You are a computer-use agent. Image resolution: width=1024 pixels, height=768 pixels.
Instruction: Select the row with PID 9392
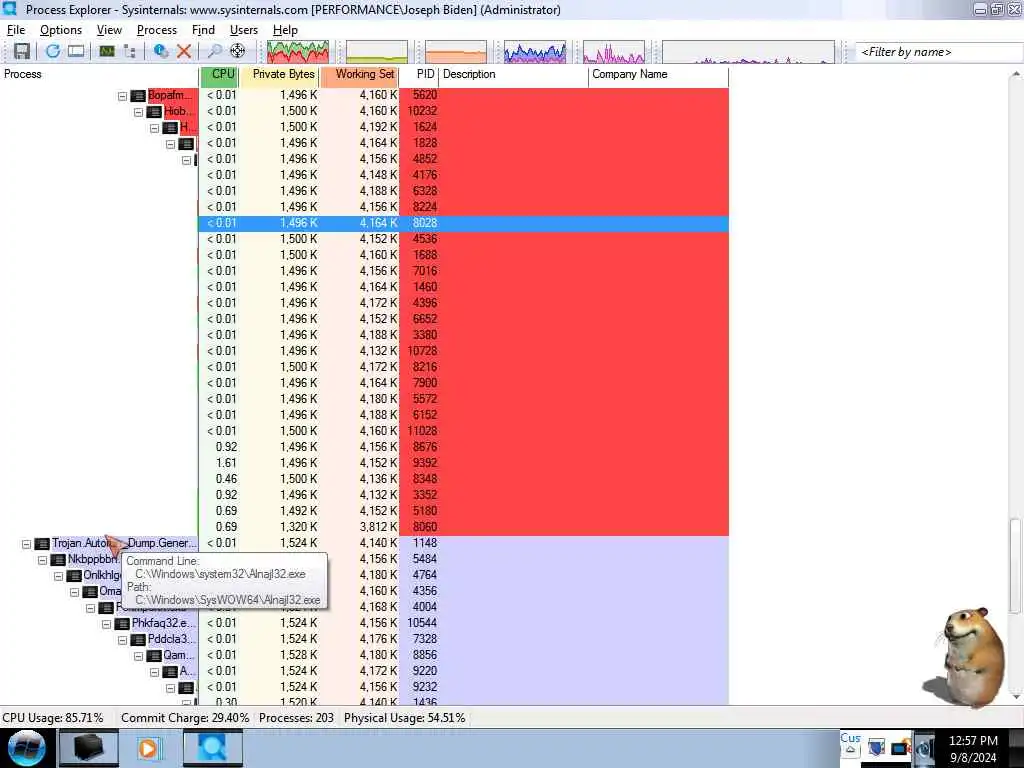(464, 463)
